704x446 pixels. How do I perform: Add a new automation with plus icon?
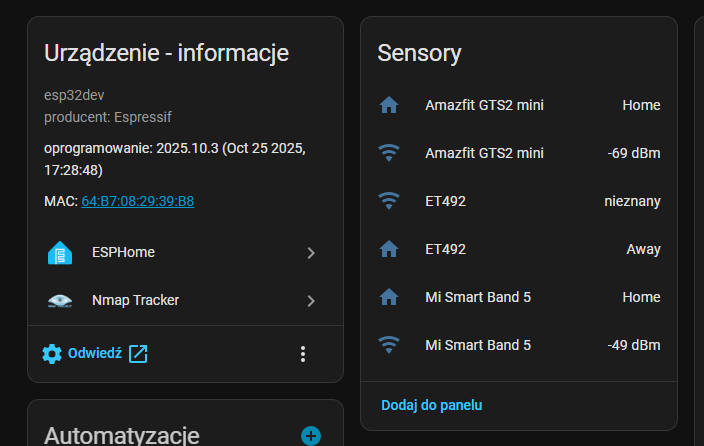[x=311, y=435]
